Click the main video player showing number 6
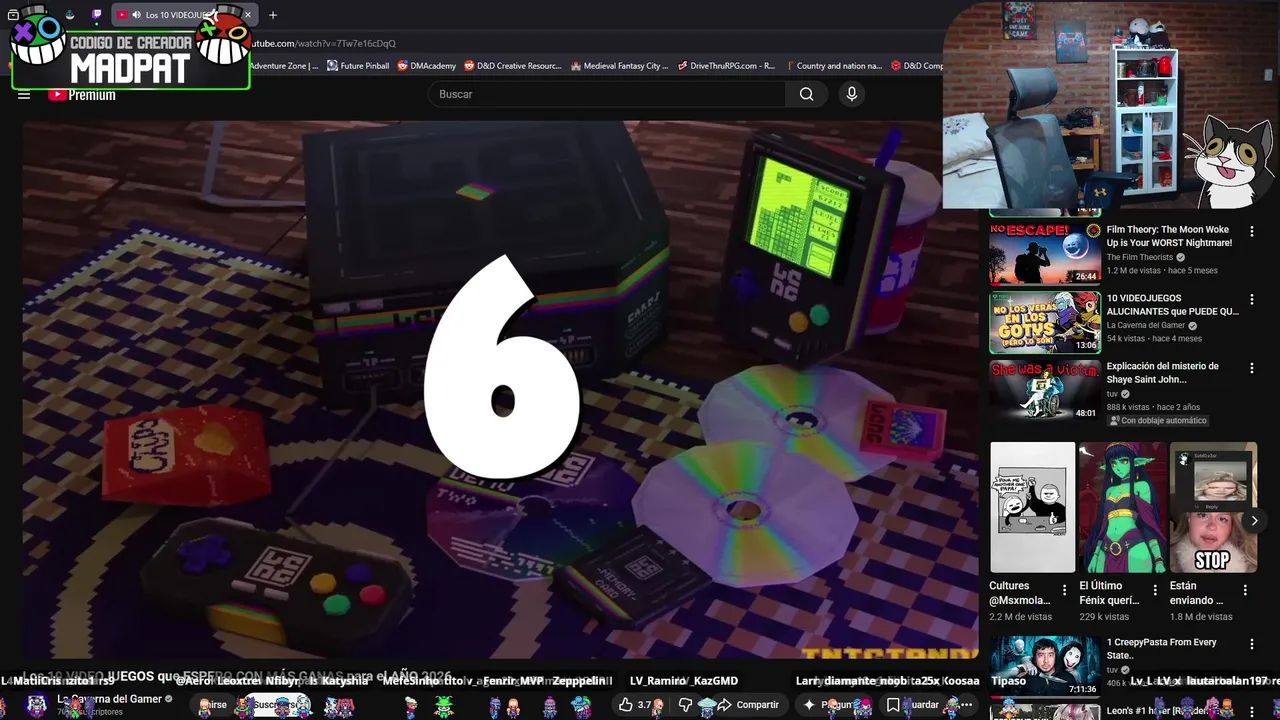1280x720 pixels. 500,388
